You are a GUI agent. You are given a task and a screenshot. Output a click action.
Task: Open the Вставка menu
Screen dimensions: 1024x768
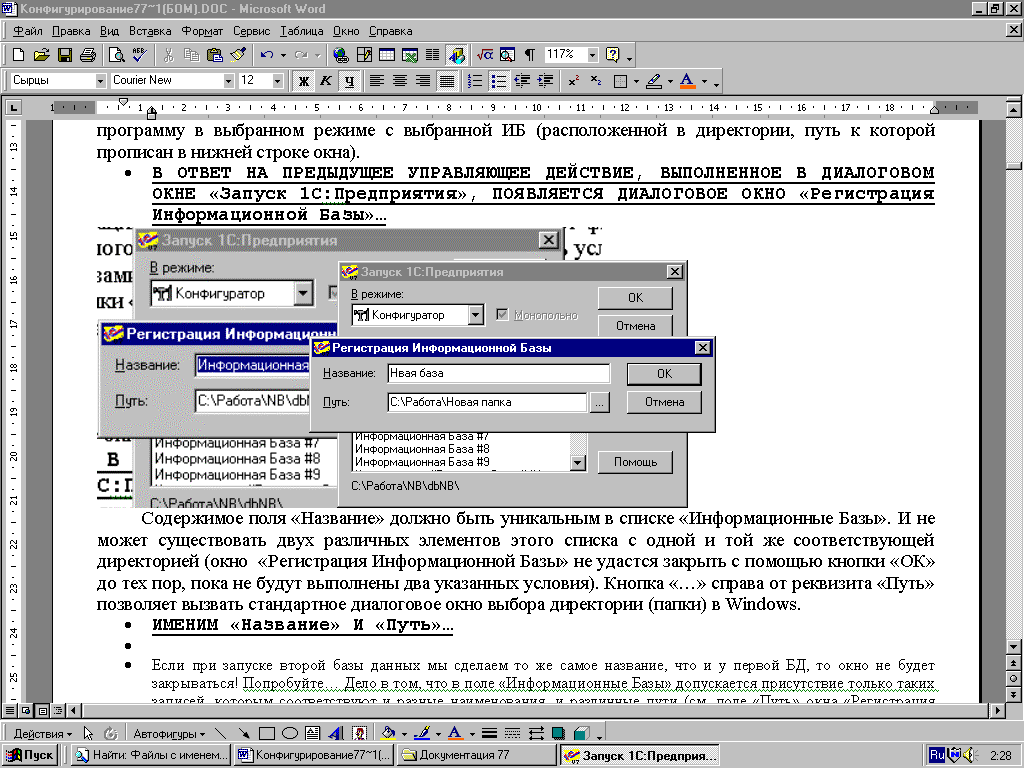(x=150, y=31)
